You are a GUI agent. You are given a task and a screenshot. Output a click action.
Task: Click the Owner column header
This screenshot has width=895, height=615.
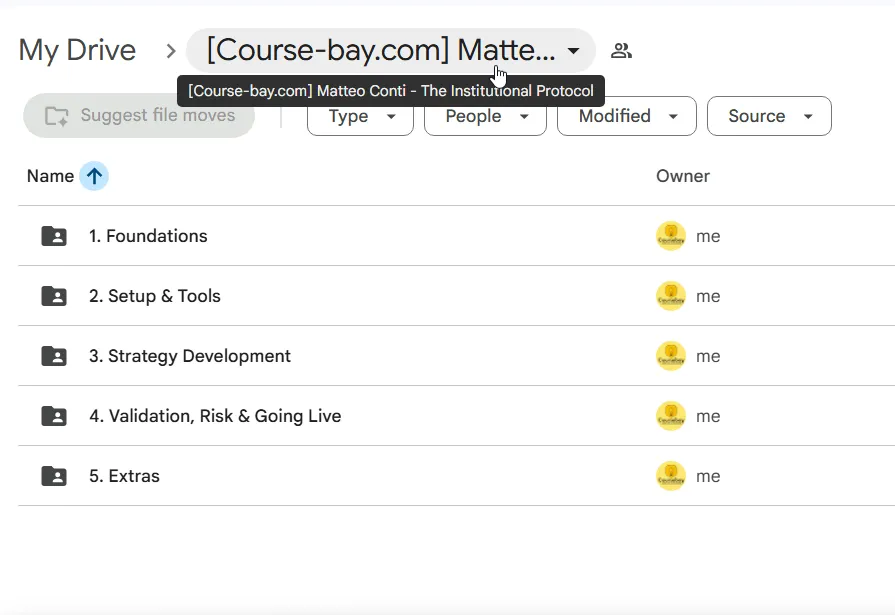(683, 176)
